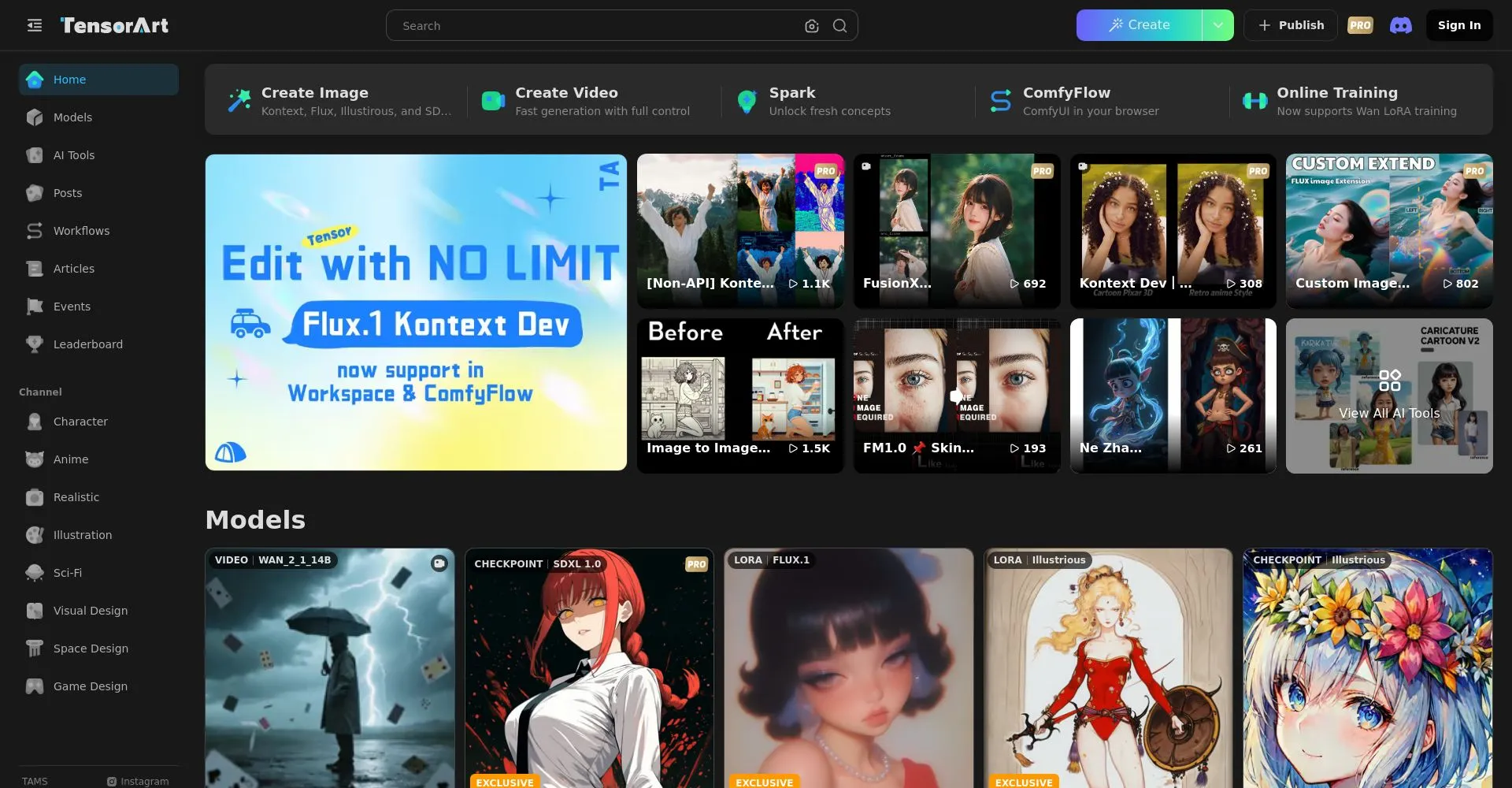This screenshot has height=788, width=1512.
Task: Click the Sci-Fi channel icon
Action: pyautogui.click(x=35, y=573)
